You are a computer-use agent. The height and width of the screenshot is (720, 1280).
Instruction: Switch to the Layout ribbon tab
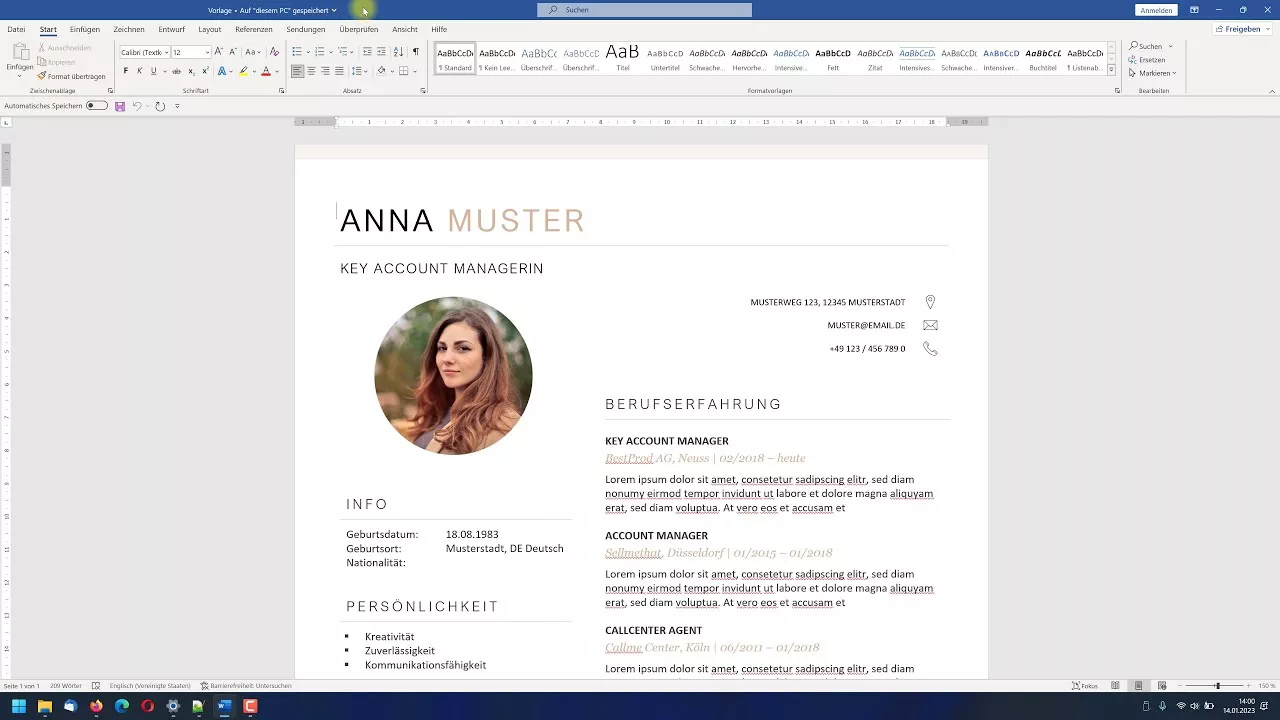pos(209,29)
